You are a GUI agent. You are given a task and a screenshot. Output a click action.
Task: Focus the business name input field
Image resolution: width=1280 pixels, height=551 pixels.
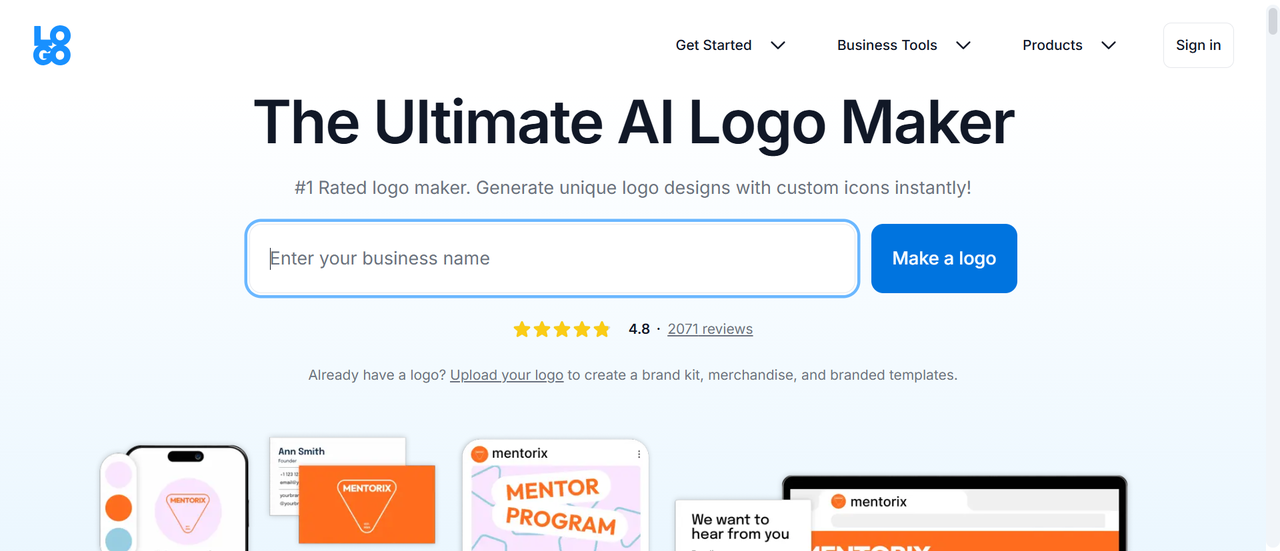[x=552, y=258]
